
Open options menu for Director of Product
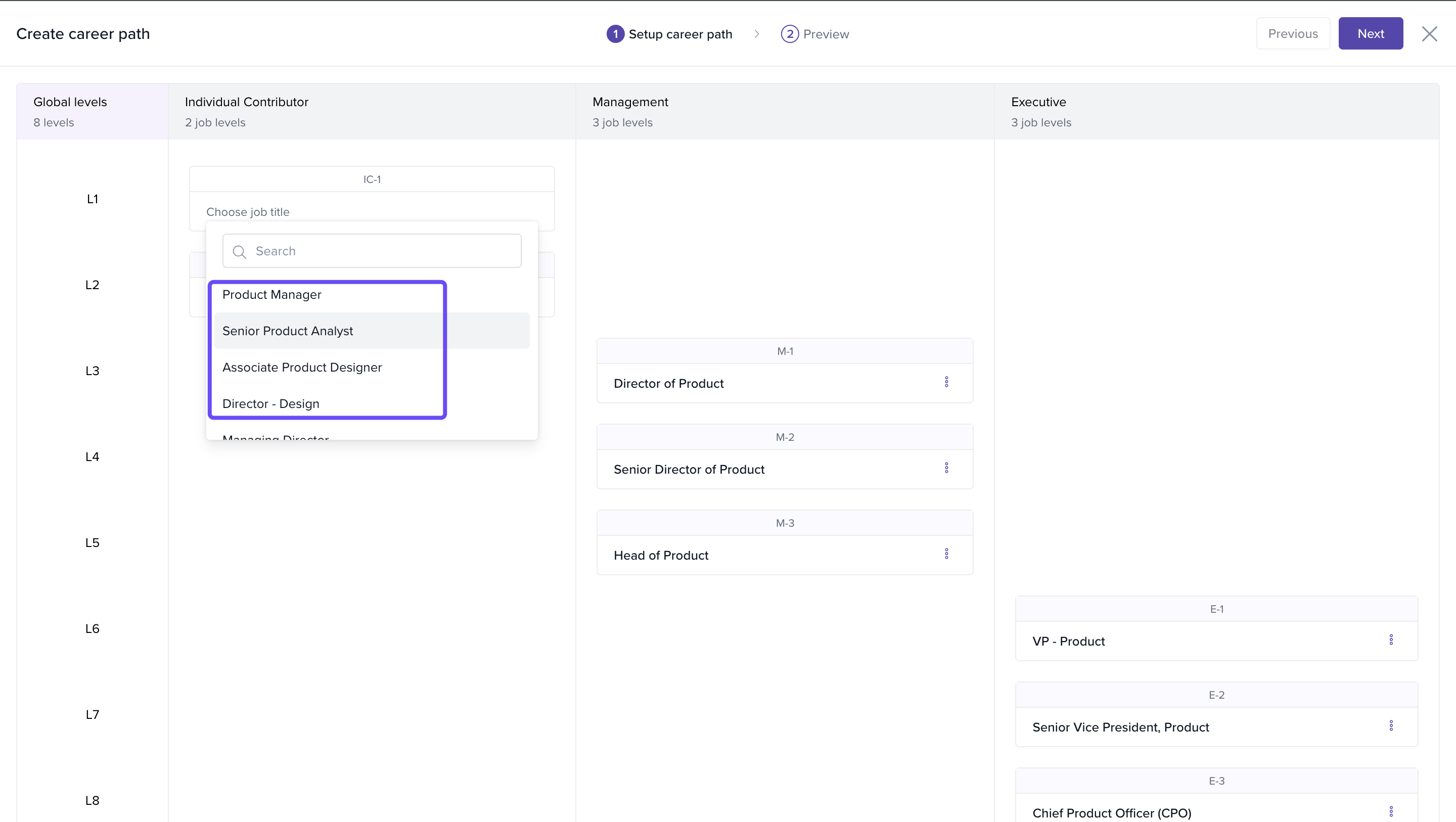(946, 382)
